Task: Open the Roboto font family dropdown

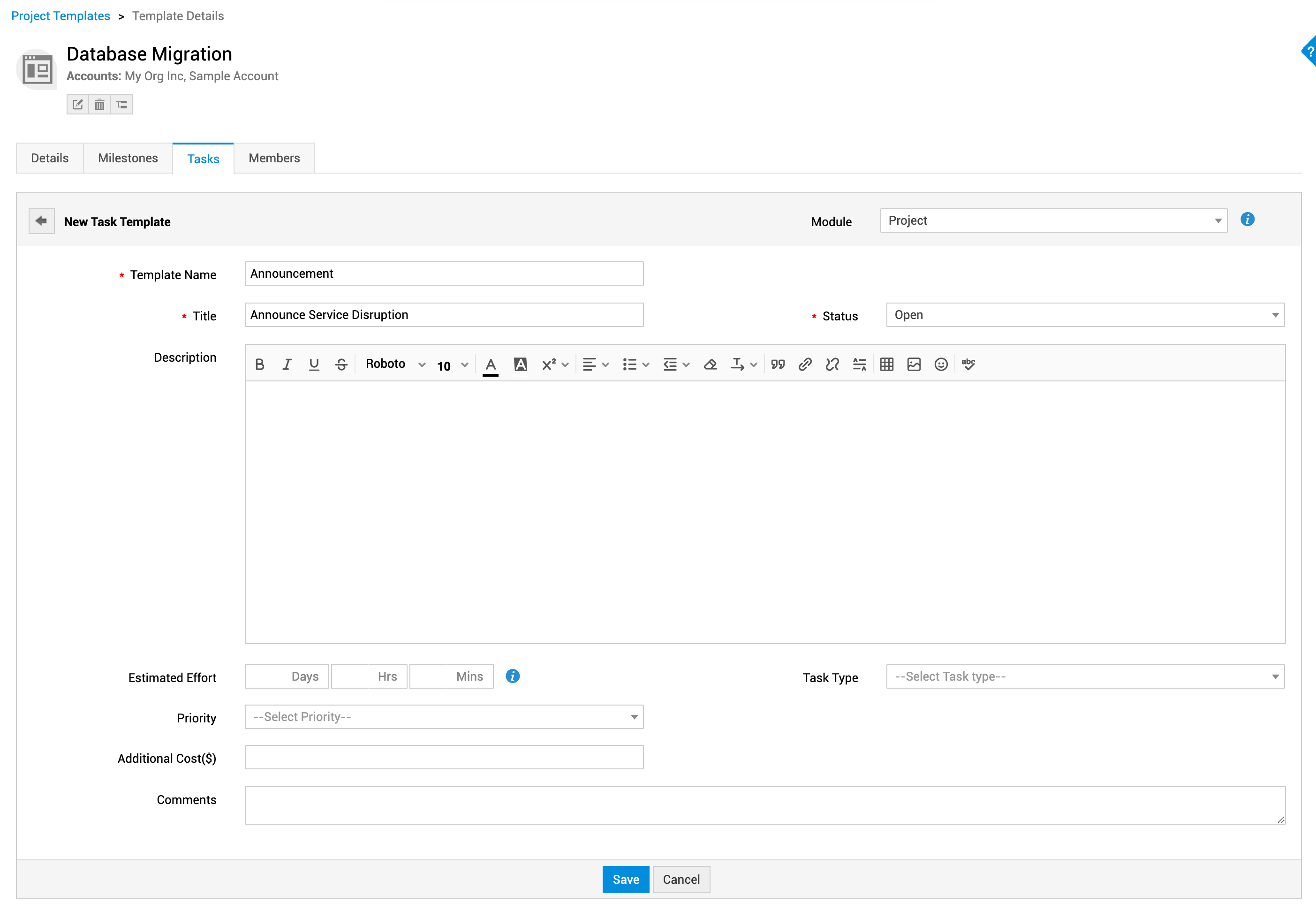Action: pos(395,364)
